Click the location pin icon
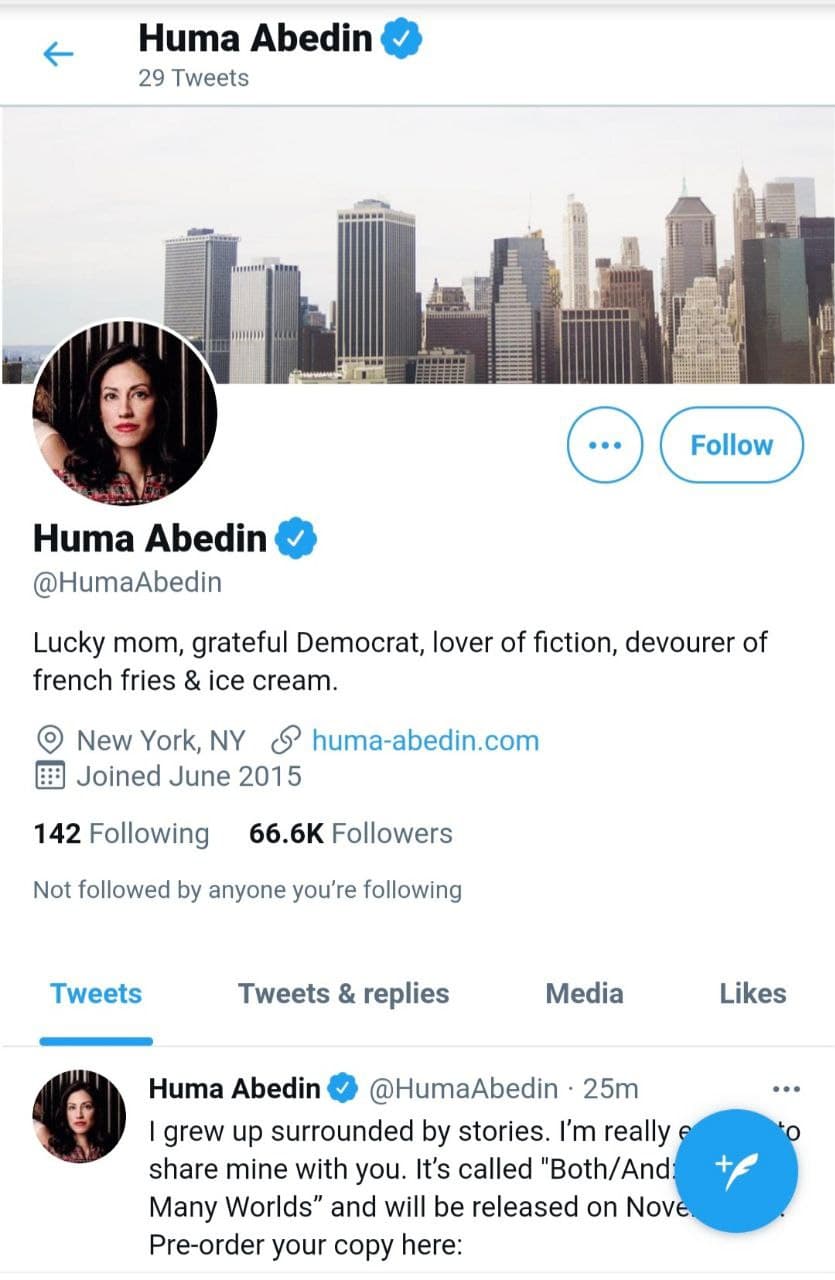The height and width of the screenshot is (1280, 835). click(x=49, y=741)
